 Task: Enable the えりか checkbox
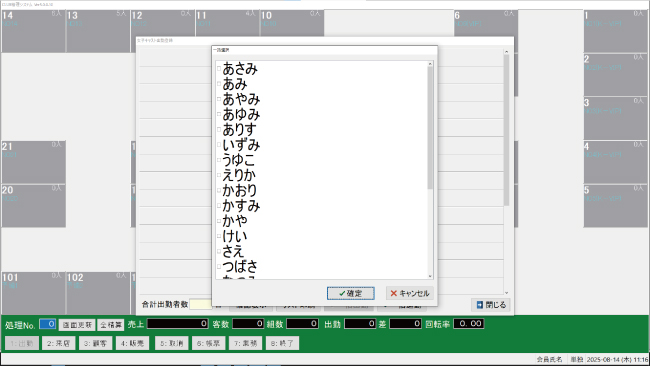click(x=218, y=175)
